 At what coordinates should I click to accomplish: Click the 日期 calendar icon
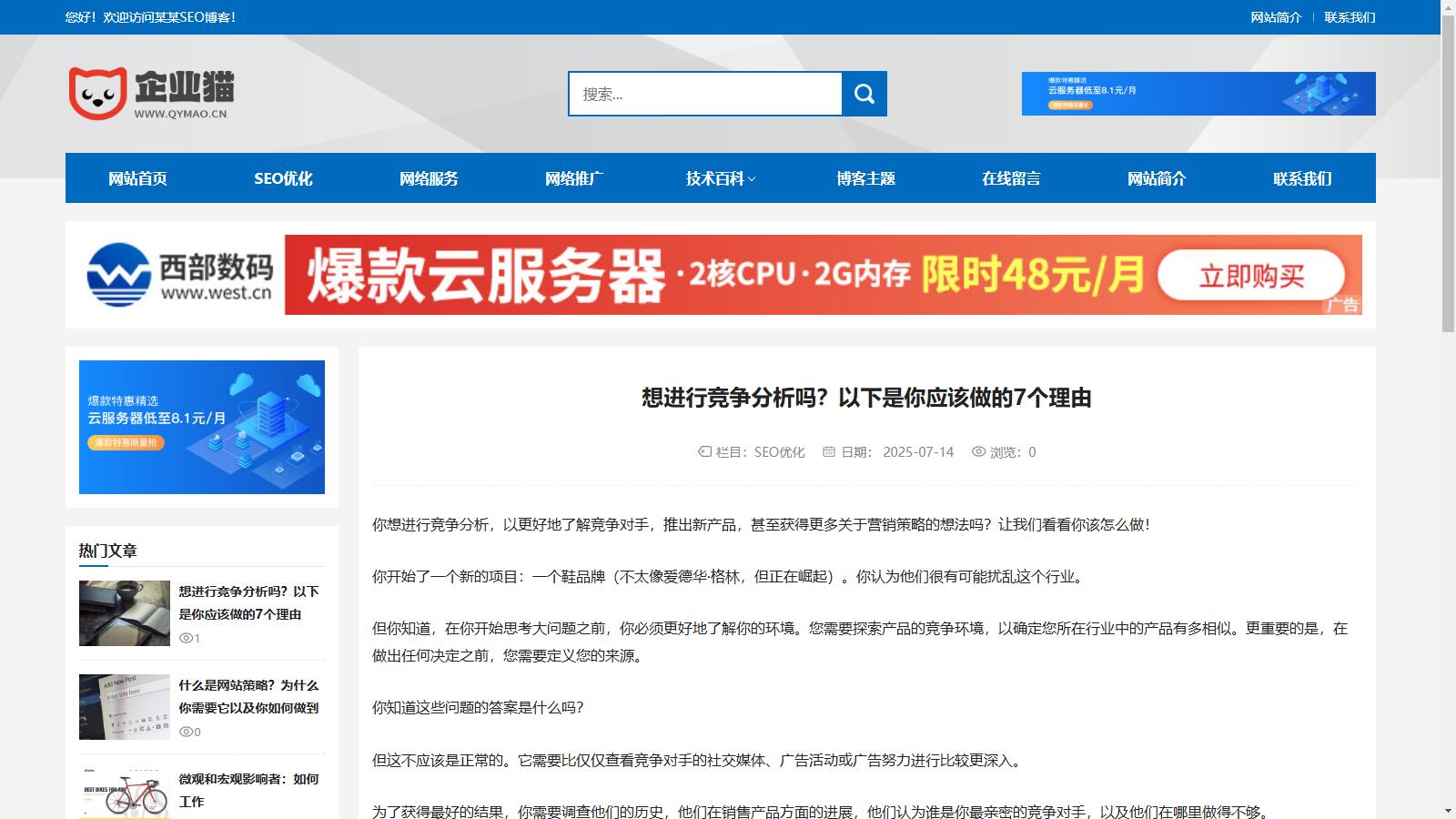pos(829,451)
